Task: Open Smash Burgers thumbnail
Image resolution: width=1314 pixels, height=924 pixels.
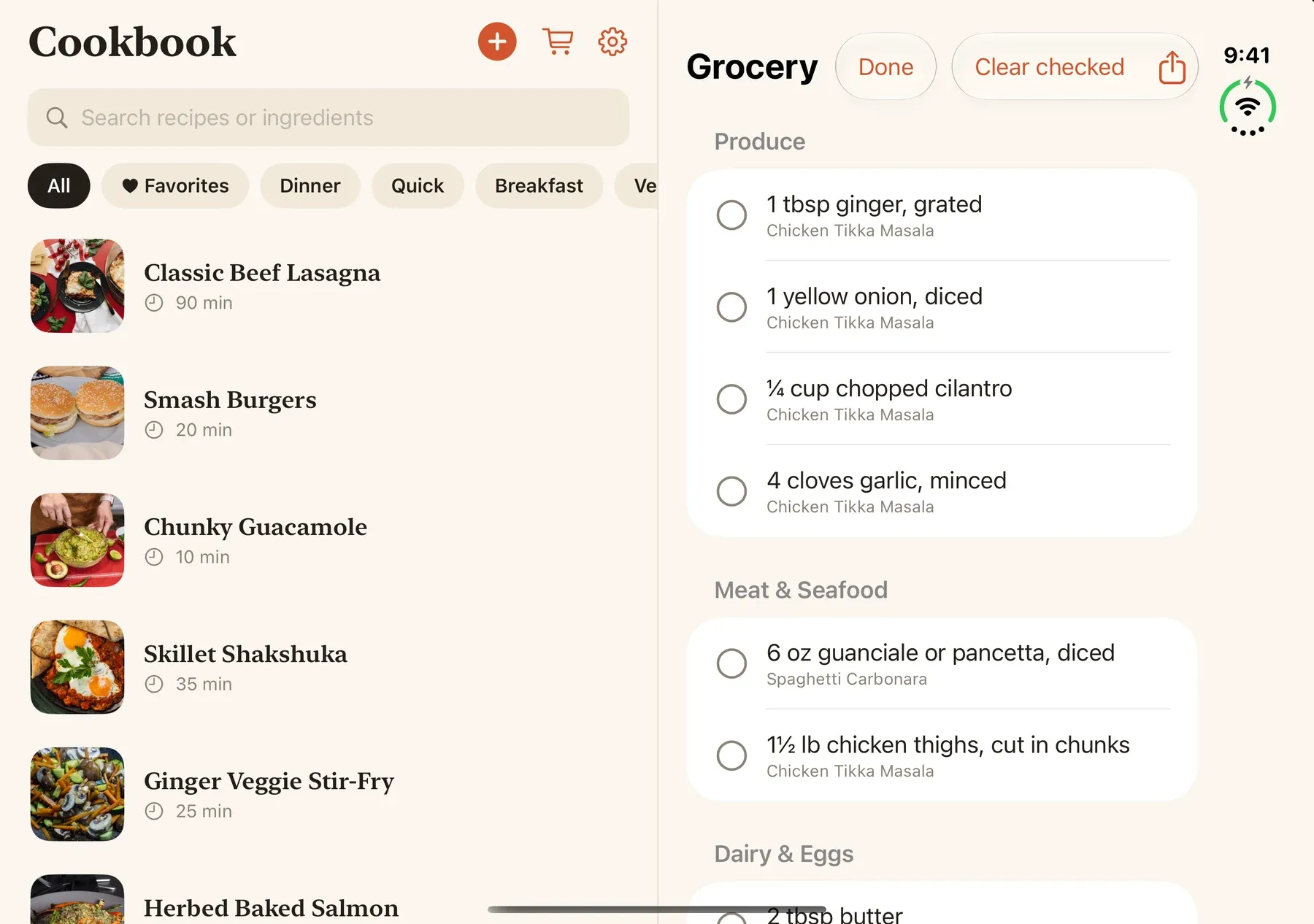Action: pyautogui.click(x=77, y=413)
